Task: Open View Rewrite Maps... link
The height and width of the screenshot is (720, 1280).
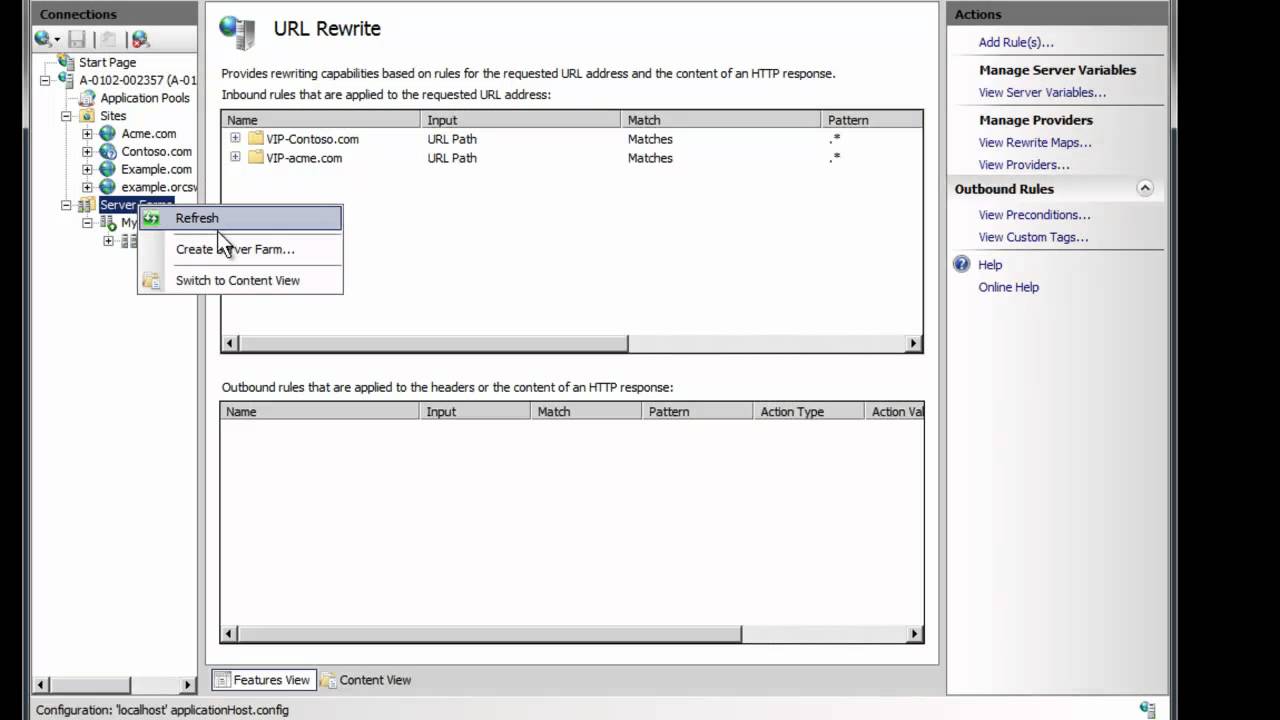Action: coord(1035,143)
